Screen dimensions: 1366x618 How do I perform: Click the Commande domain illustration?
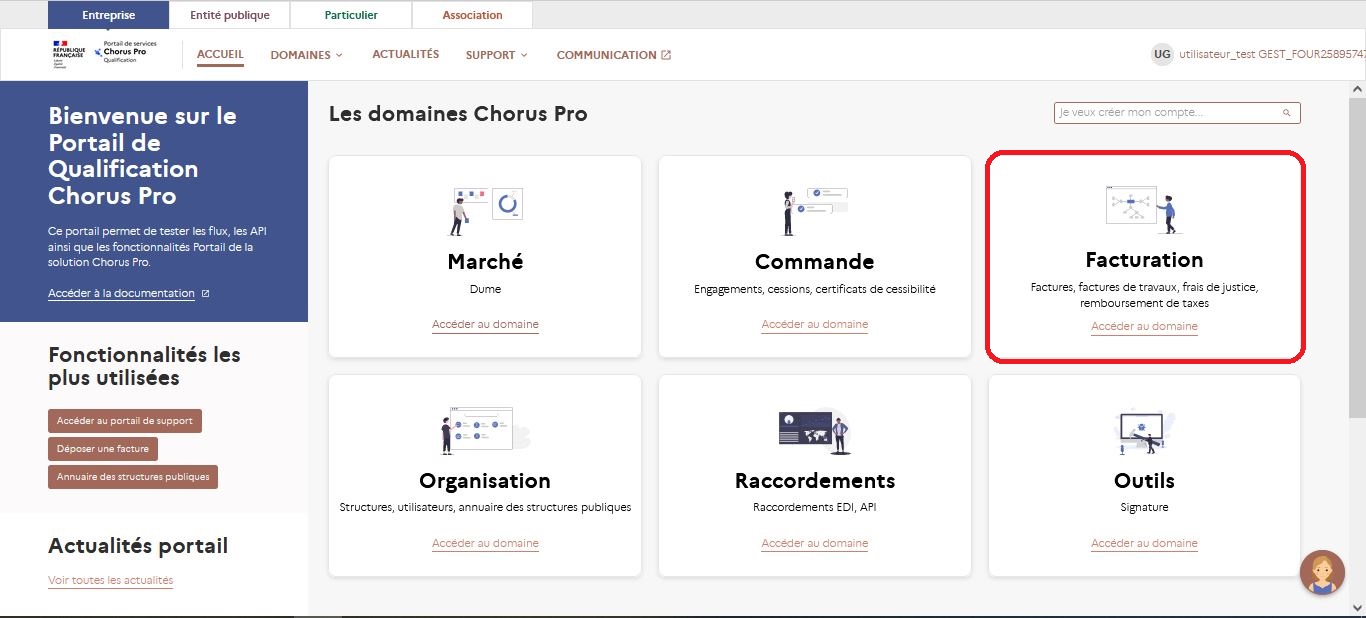click(x=814, y=210)
